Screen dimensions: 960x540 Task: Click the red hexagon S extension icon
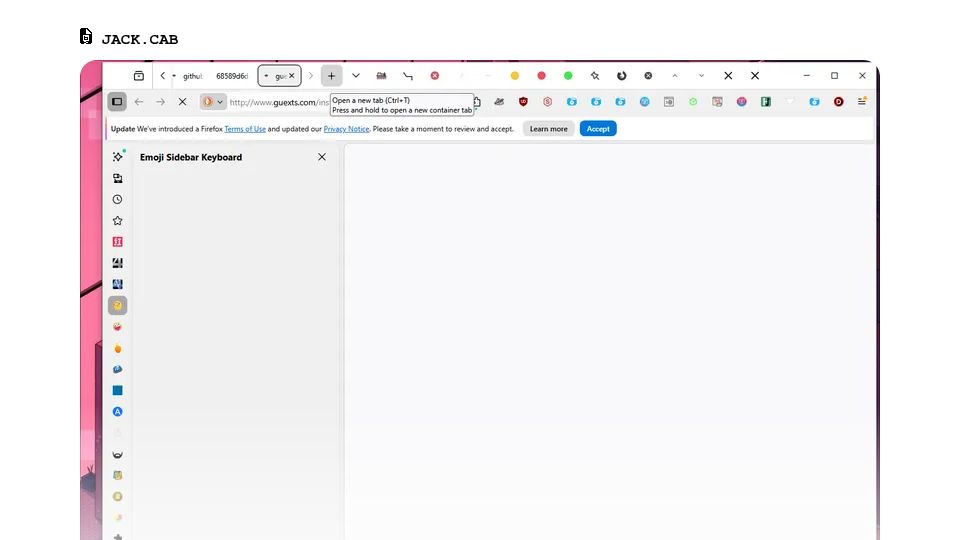click(x=547, y=102)
